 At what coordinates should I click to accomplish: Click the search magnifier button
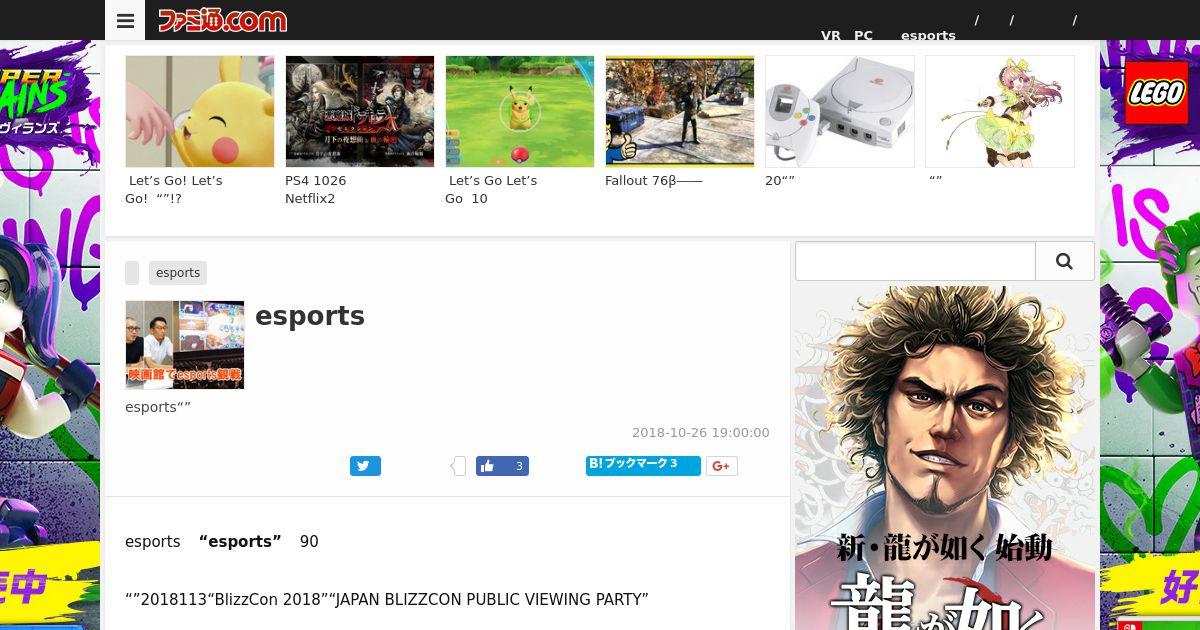[1064, 261]
